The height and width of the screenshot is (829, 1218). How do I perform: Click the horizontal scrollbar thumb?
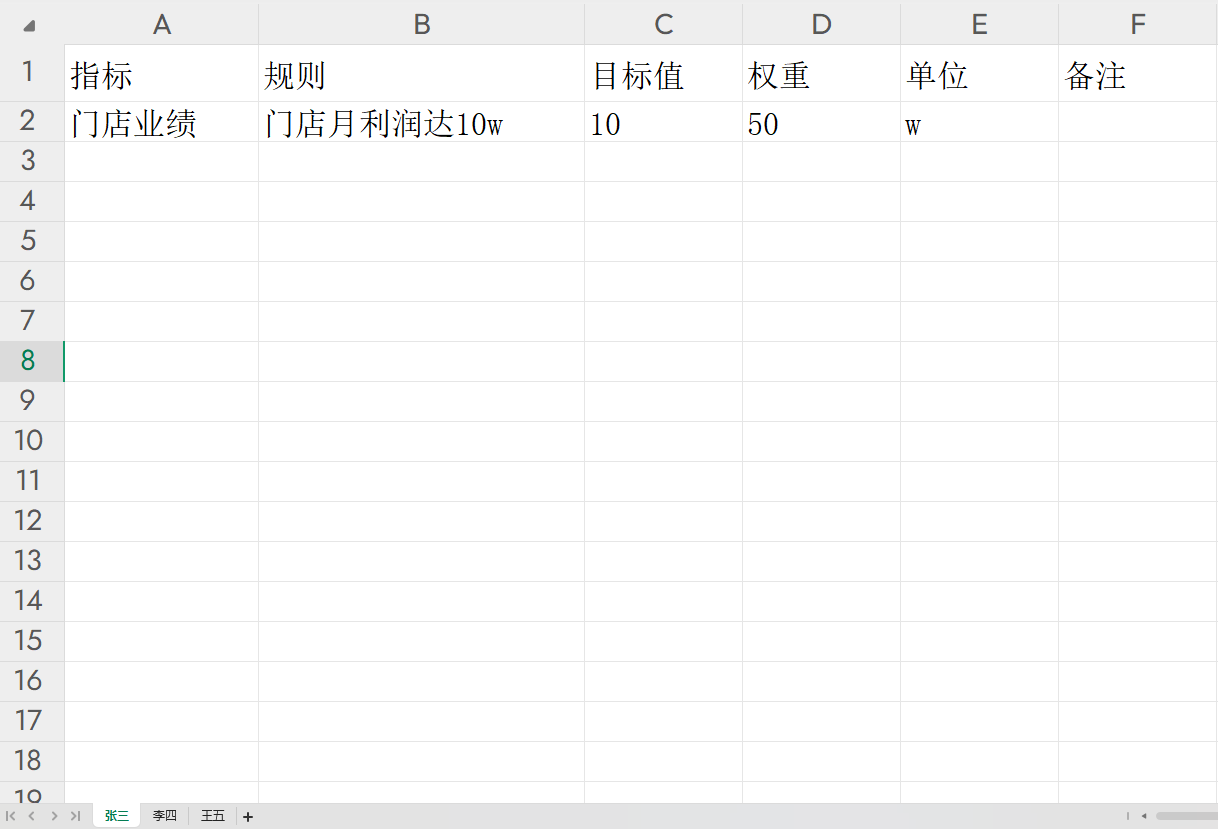1186,816
